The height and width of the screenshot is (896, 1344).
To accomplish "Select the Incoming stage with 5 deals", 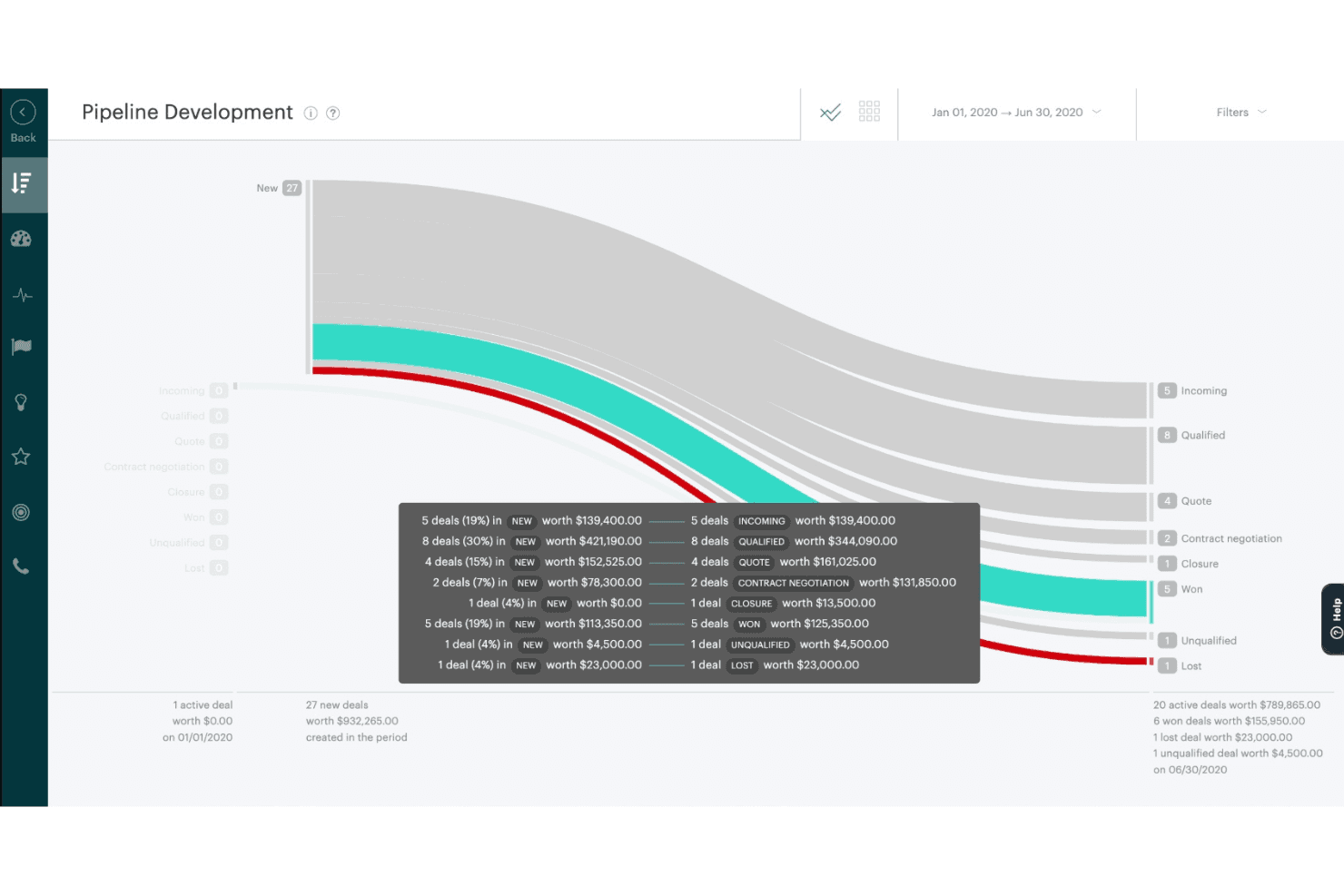I will coord(1193,391).
